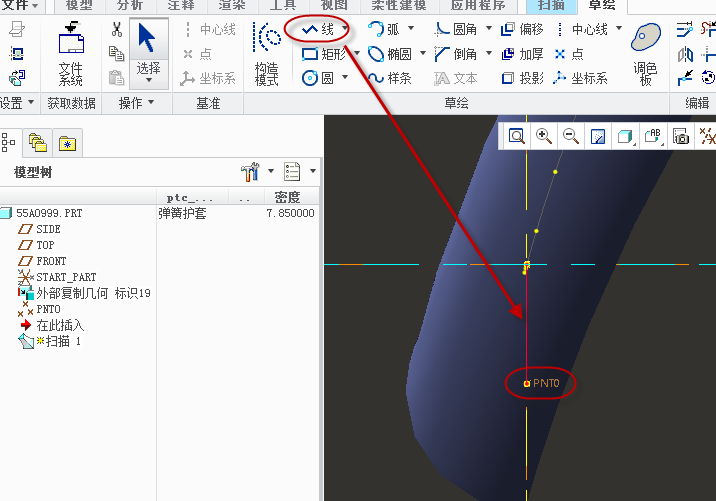The height and width of the screenshot is (501, 716).
Task: Select the Chamfer (倒角) tool
Action: [x=456, y=54]
